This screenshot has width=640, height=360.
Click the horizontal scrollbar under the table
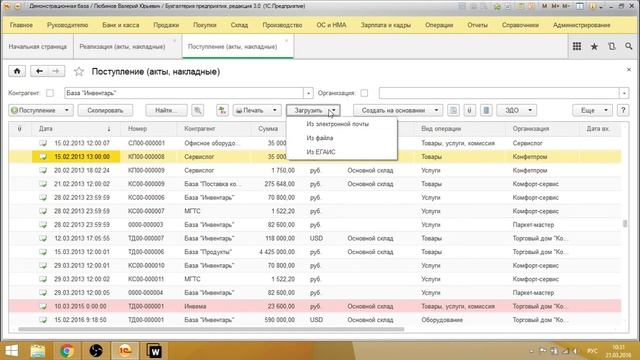[211, 329]
